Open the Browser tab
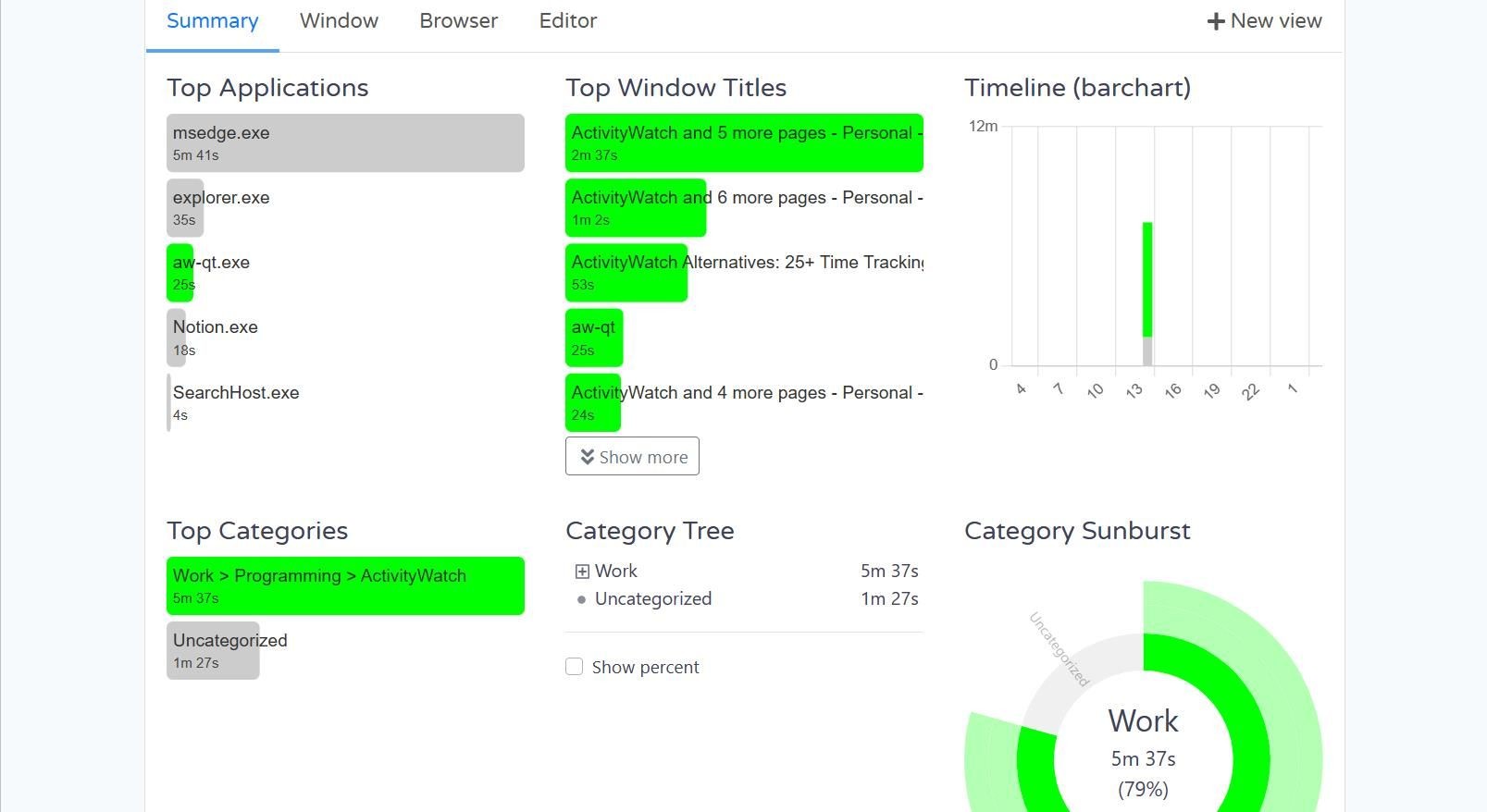Viewport: 1487px width, 812px height. (x=458, y=21)
